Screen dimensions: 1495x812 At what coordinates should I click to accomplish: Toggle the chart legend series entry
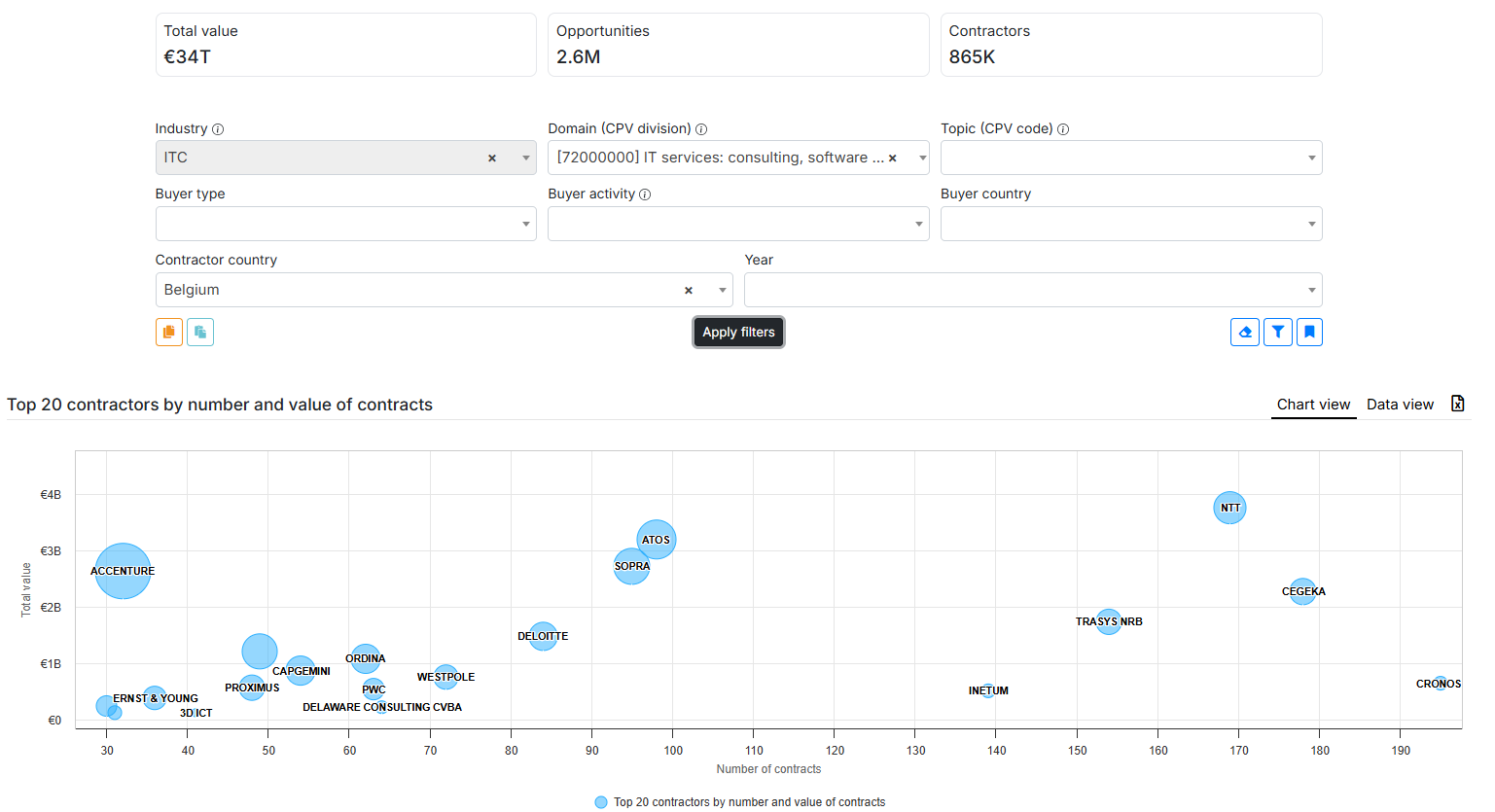739,802
